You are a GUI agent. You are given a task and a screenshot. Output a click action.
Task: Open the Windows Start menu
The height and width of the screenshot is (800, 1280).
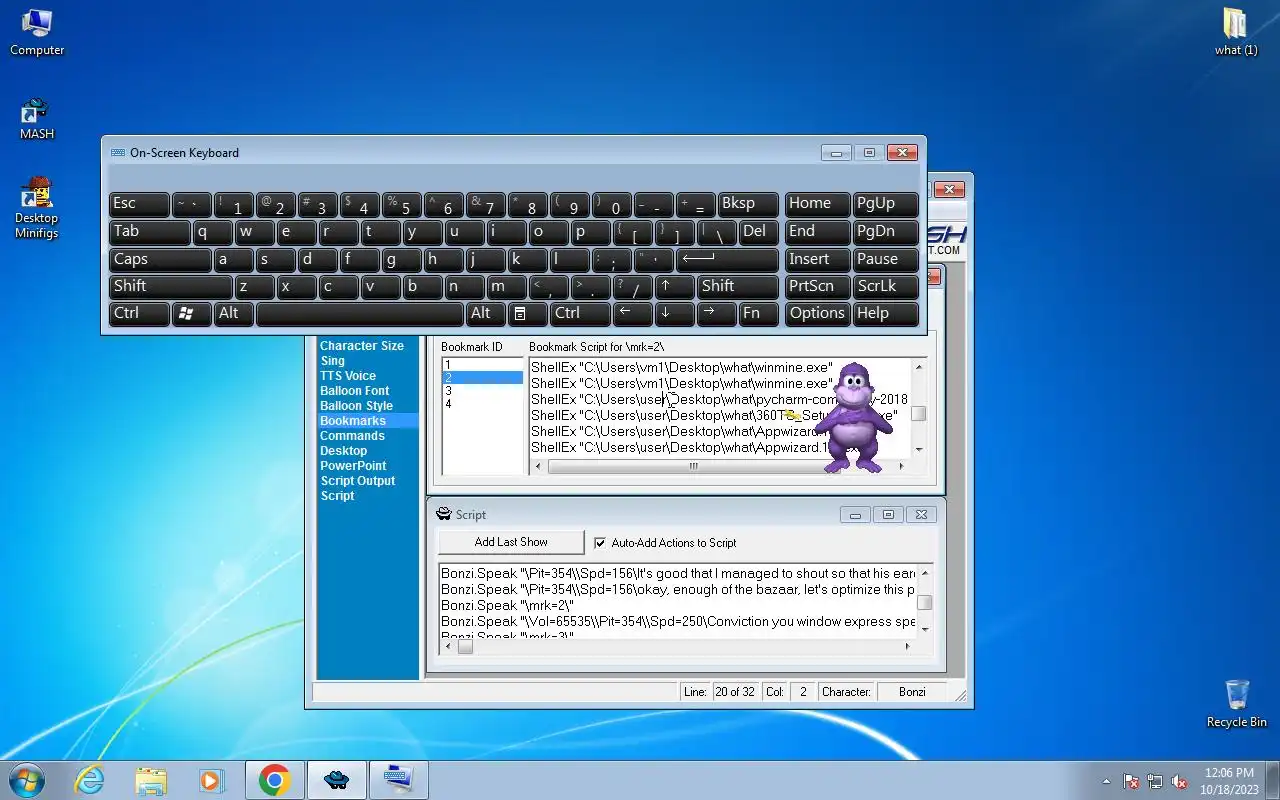click(27, 780)
